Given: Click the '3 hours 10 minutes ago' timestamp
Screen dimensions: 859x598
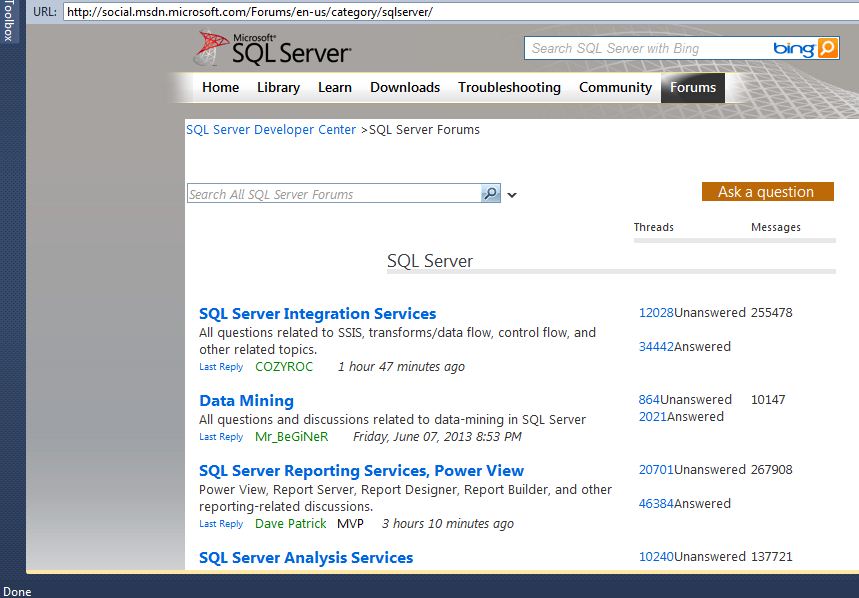Looking at the screenshot, I should [x=448, y=524].
